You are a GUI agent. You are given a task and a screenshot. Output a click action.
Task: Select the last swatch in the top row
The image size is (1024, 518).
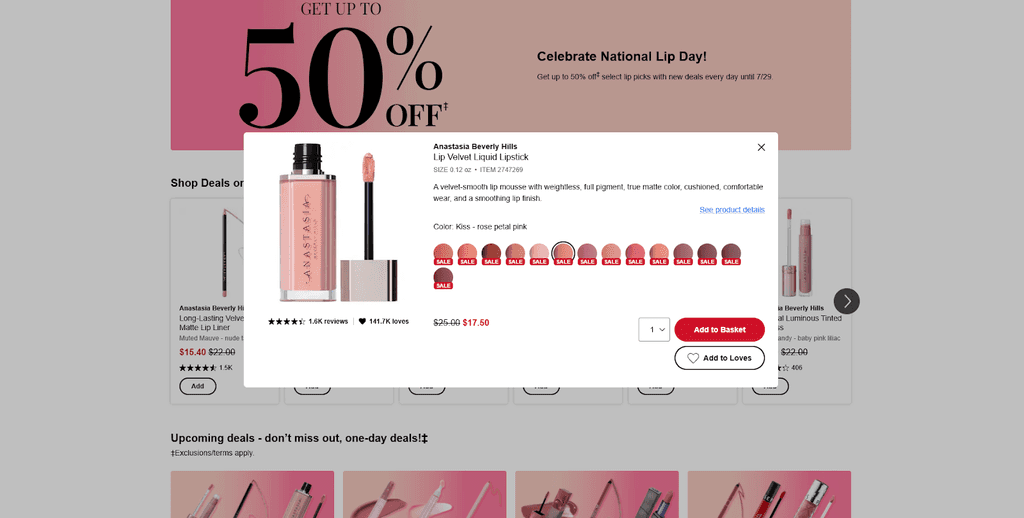pos(731,253)
